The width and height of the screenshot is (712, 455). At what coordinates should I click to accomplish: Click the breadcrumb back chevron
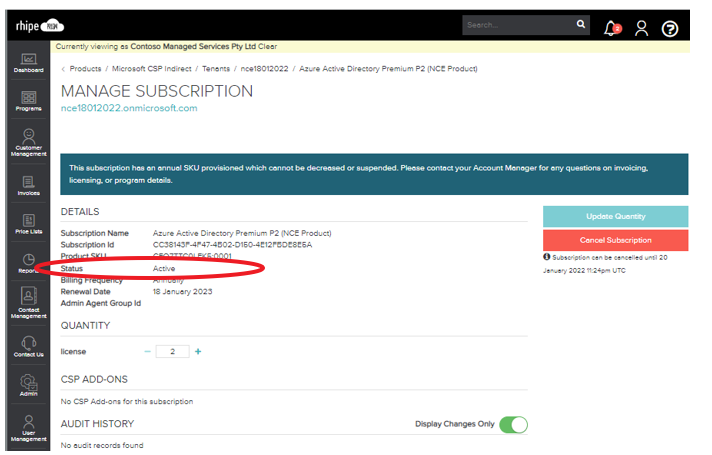(63, 69)
